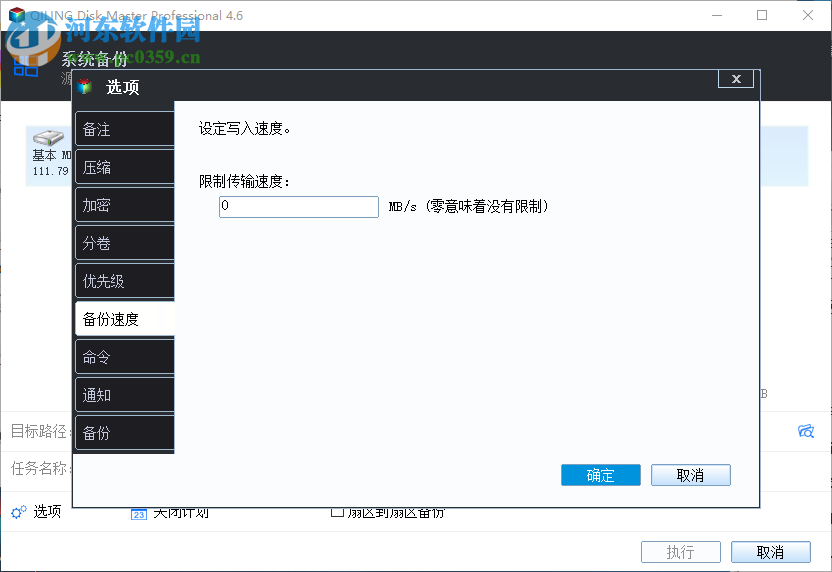Open the 备份 tab at bottom of sidebar
This screenshot has height=572, width=832.
(x=125, y=433)
